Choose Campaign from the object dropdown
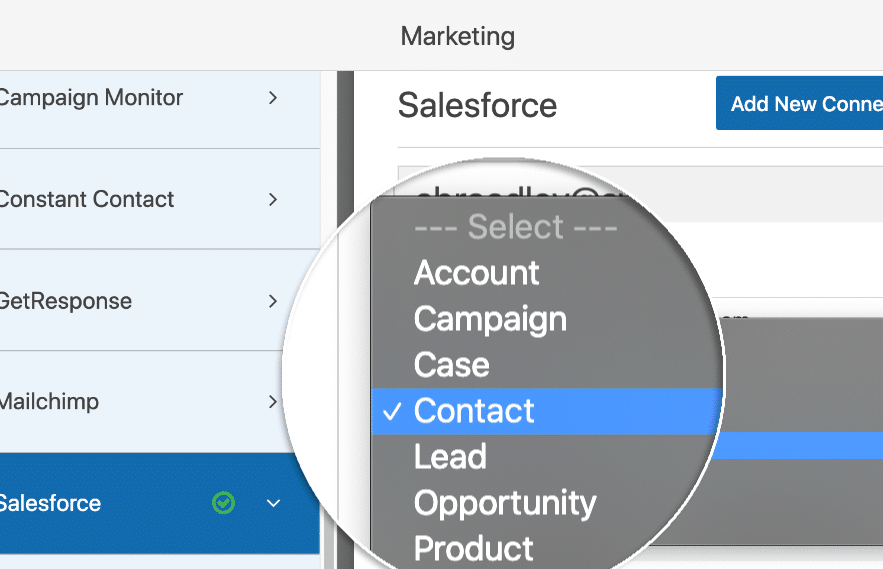The width and height of the screenshot is (883, 569). [490, 319]
